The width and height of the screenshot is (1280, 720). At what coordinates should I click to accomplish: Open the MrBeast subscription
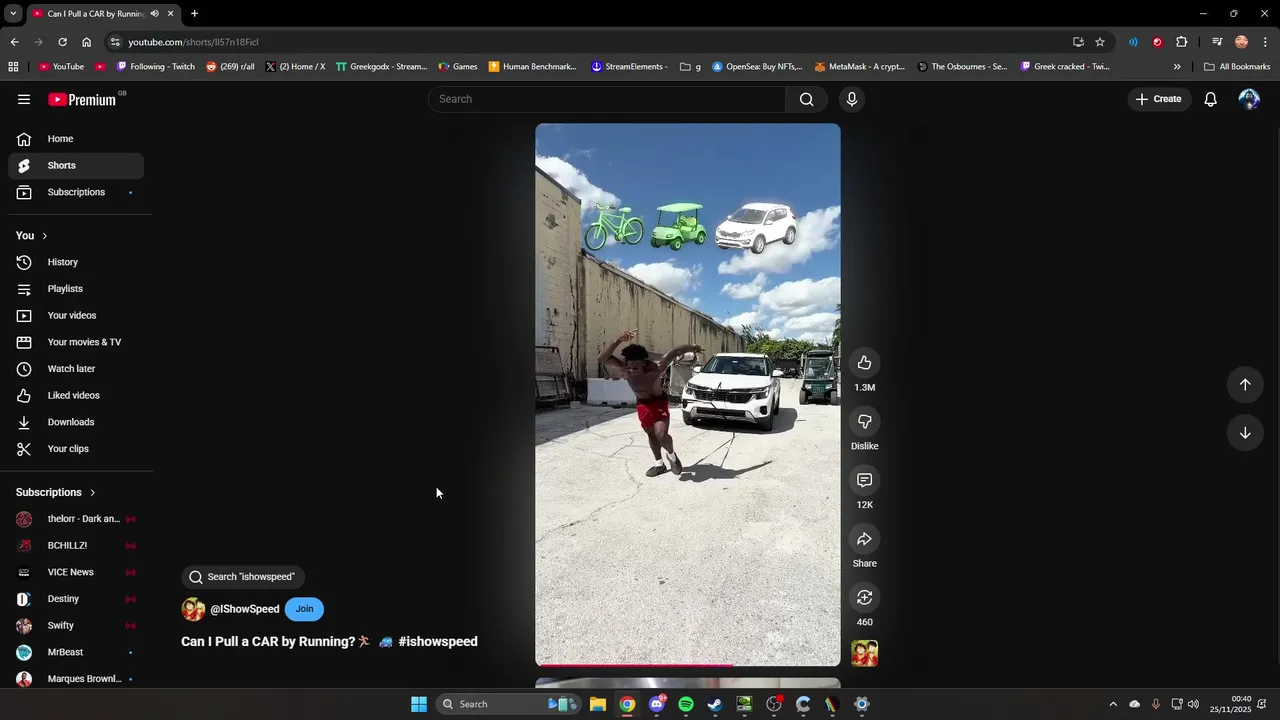pyautogui.click(x=76, y=652)
